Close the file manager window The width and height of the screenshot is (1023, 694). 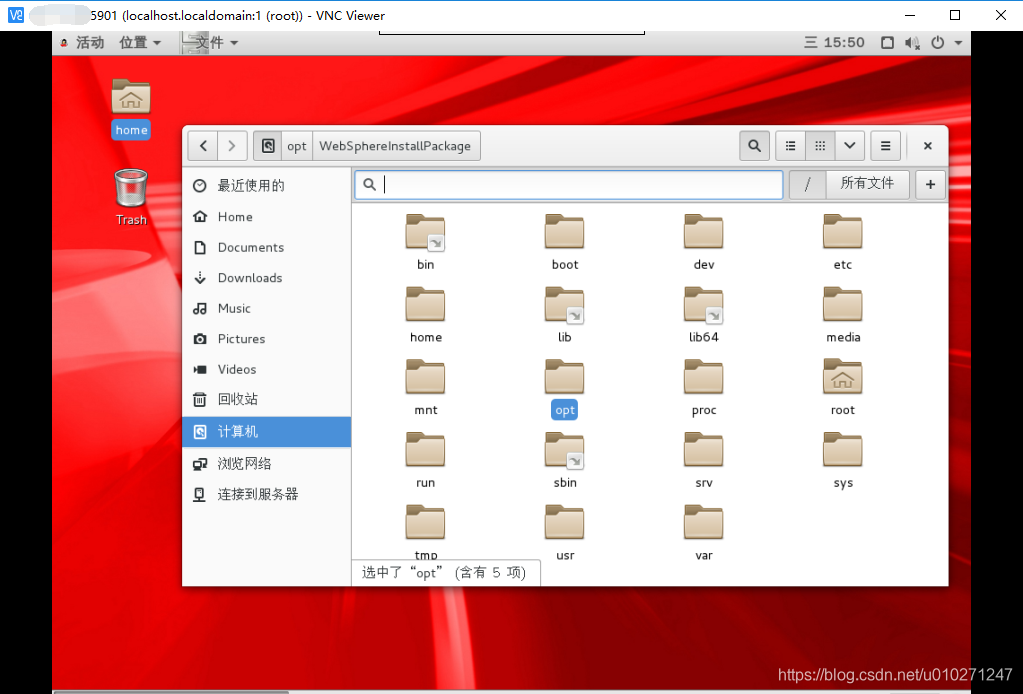click(x=927, y=145)
